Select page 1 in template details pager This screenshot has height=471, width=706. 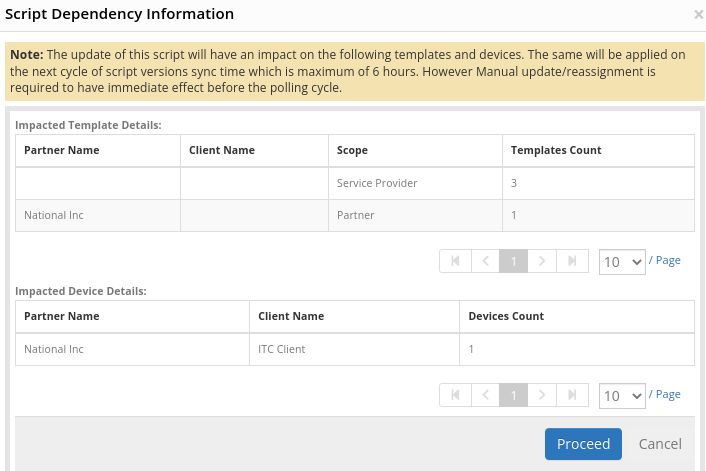click(513, 261)
